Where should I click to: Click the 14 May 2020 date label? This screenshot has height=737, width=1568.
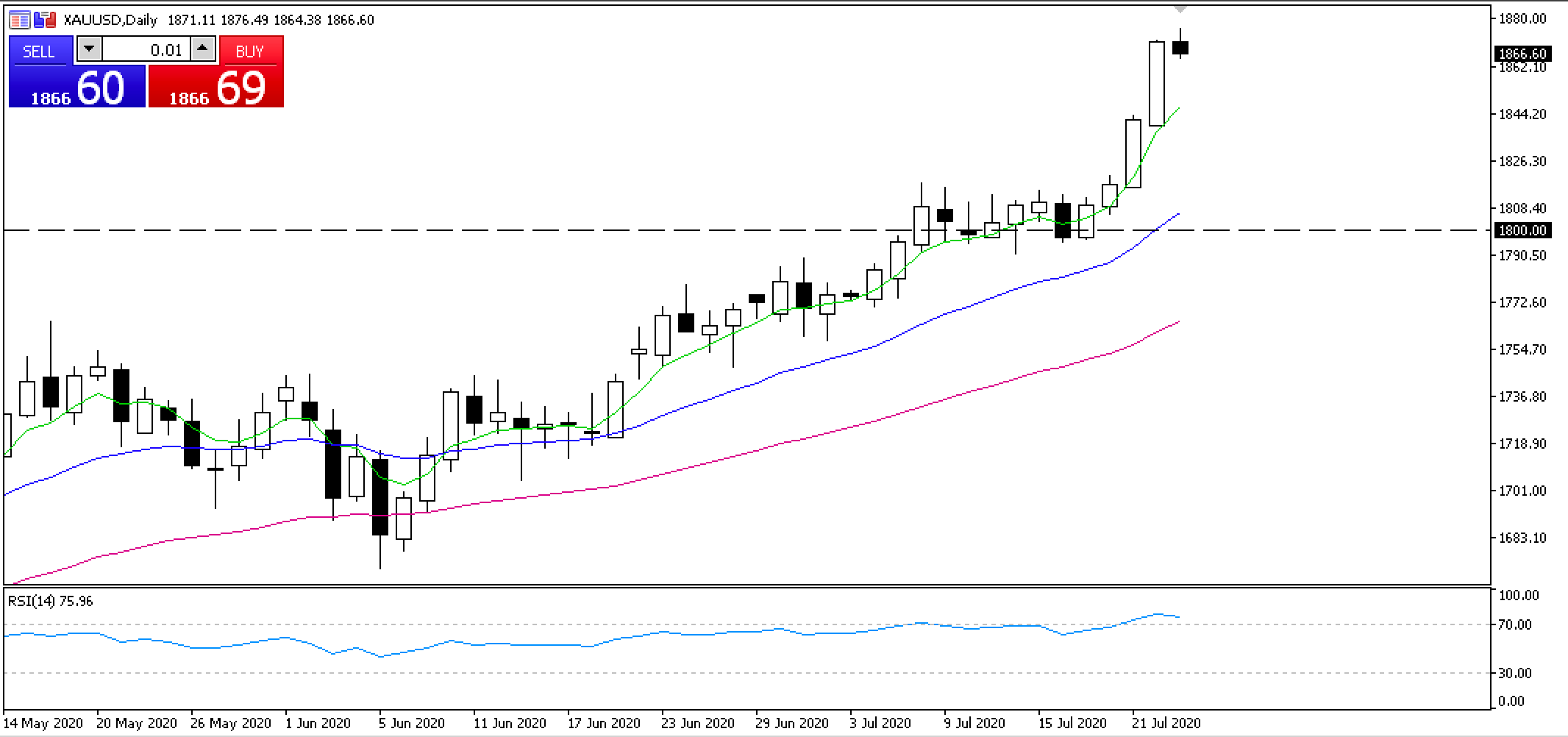[44, 723]
